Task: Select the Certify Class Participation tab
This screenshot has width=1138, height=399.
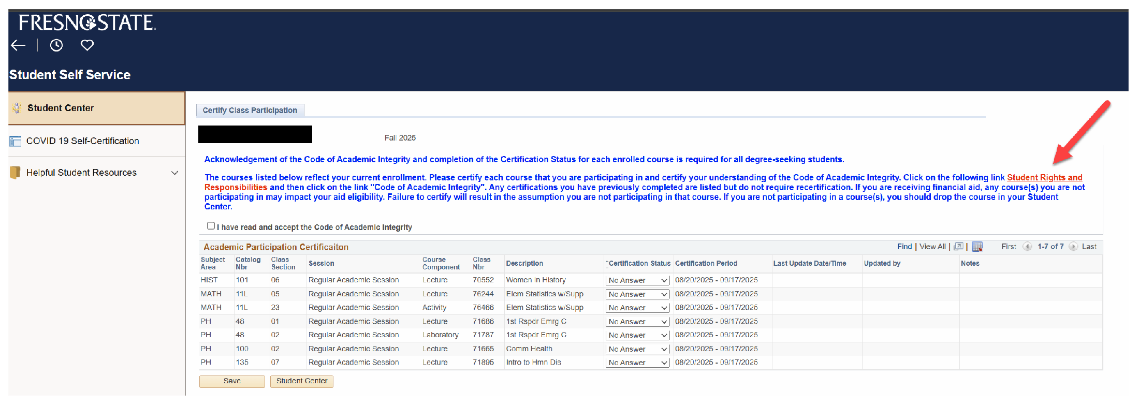Action: (250, 110)
